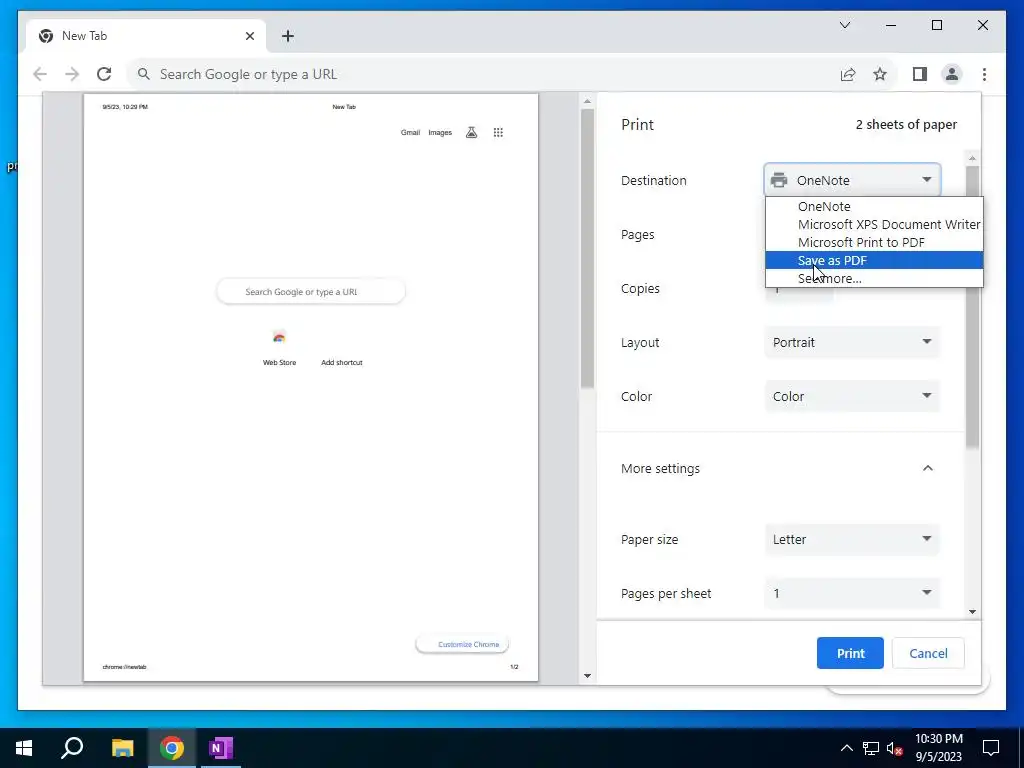Open Windows Start menu

(24, 748)
